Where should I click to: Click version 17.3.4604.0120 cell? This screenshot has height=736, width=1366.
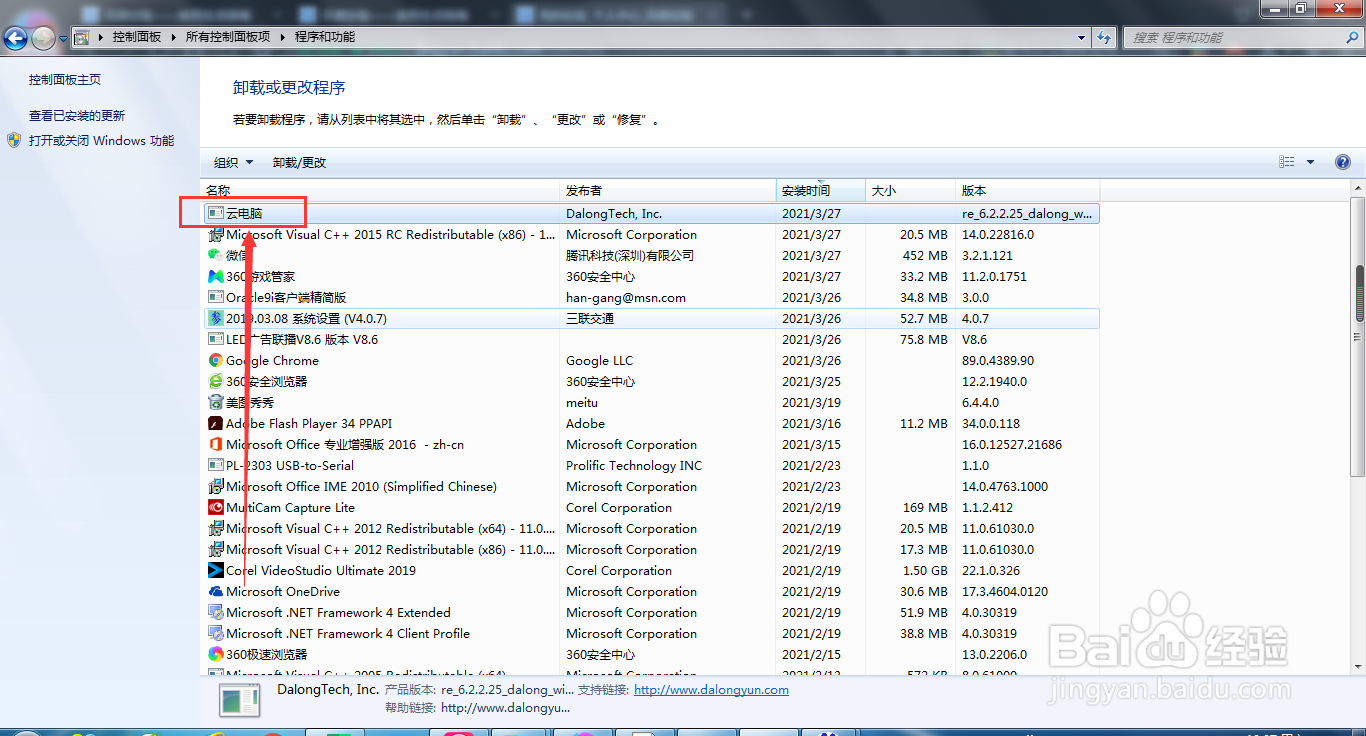click(1005, 592)
